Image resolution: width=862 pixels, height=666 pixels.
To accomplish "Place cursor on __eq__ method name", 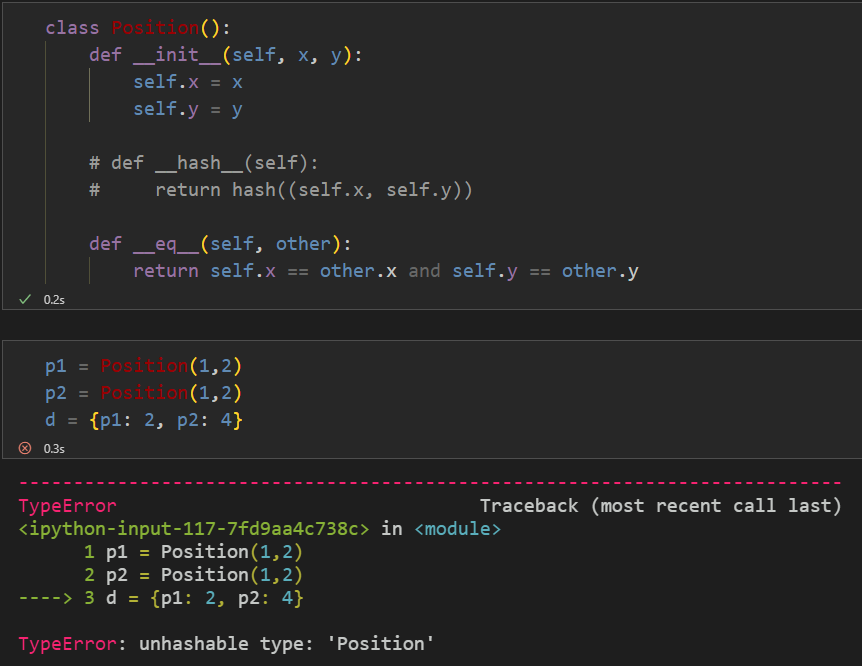I will 166,244.
